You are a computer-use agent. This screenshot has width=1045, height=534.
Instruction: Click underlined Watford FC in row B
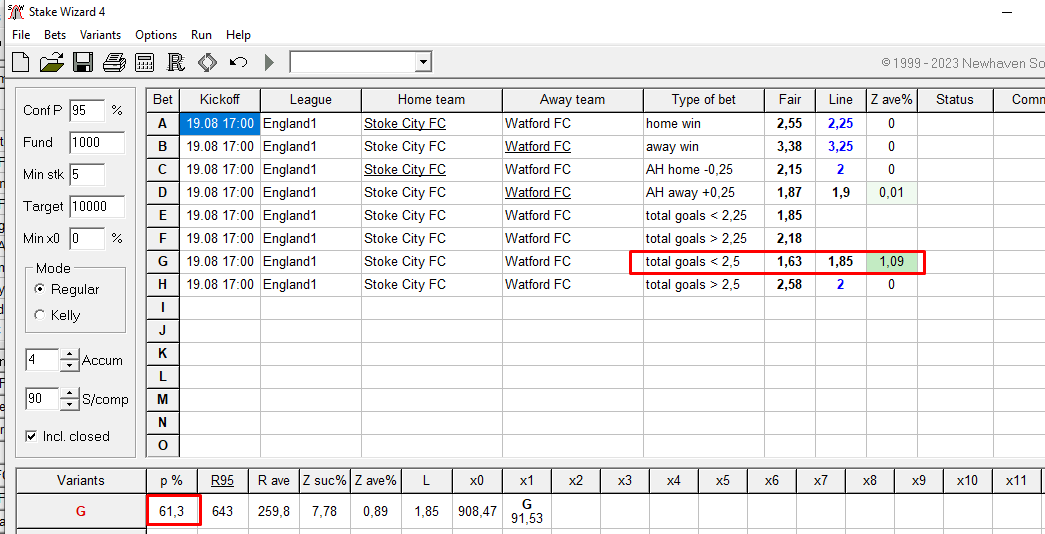(538, 146)
